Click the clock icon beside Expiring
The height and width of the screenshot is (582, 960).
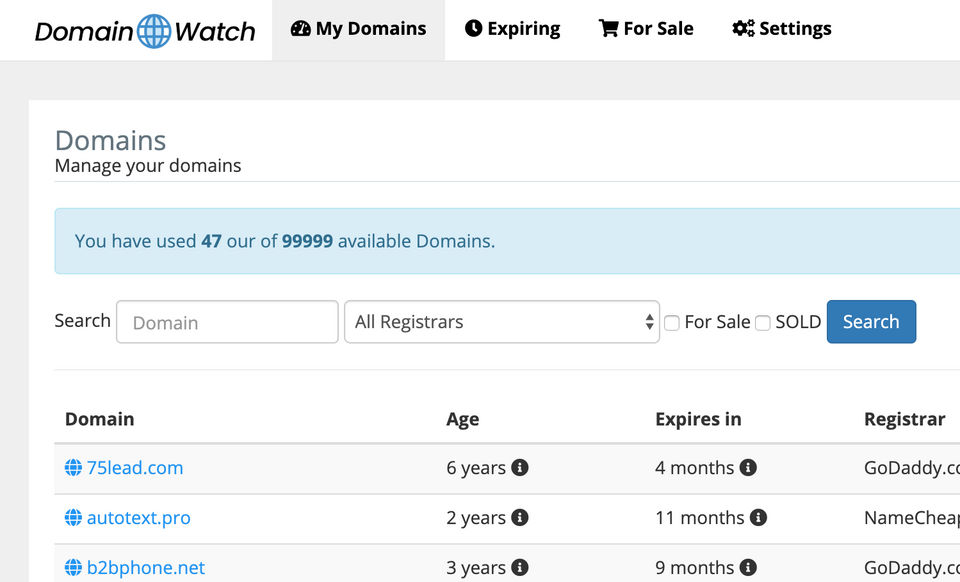(473, 28)
